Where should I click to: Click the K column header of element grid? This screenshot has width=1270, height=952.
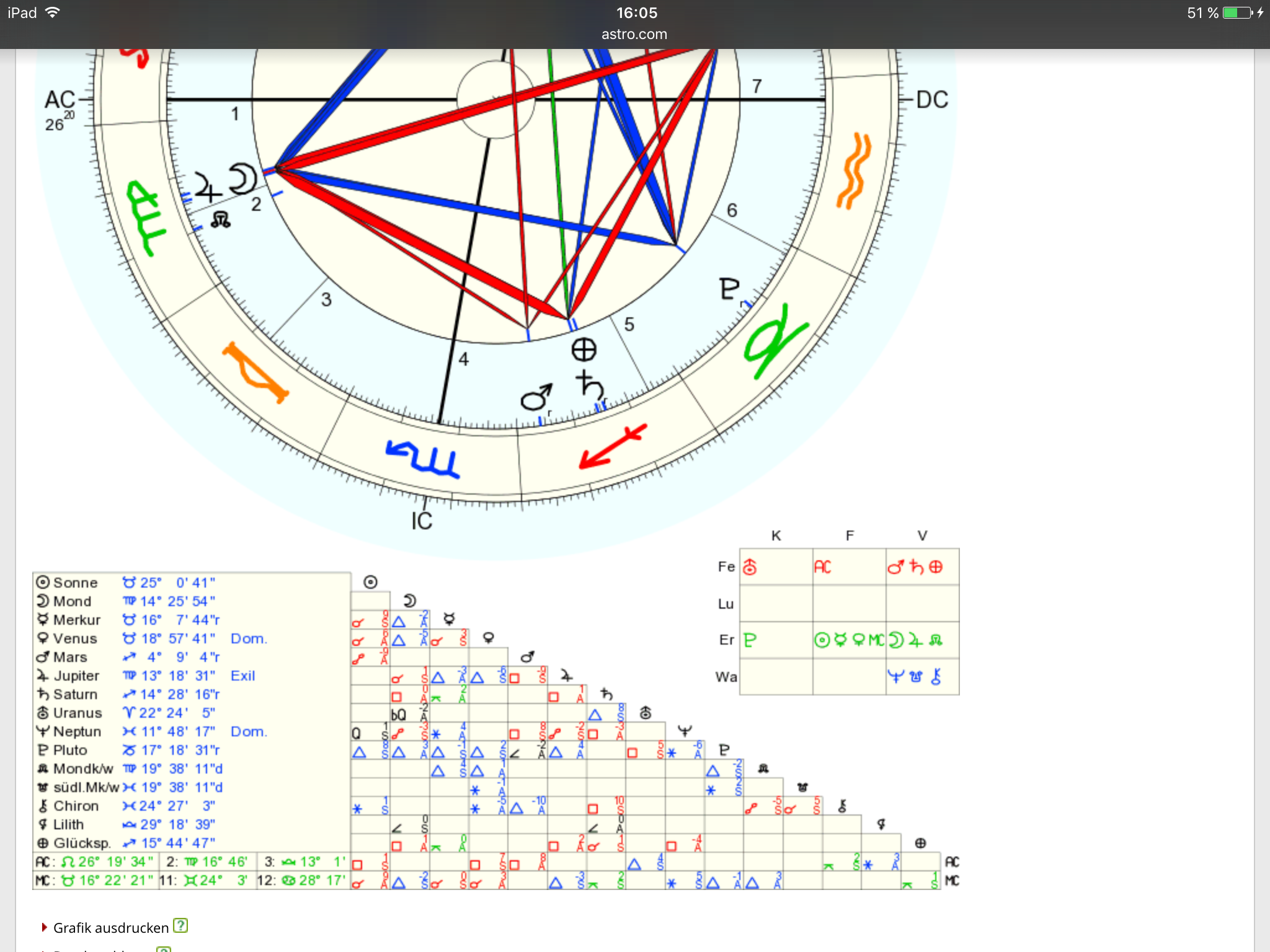pyautogui.click(x=776, y=535)
